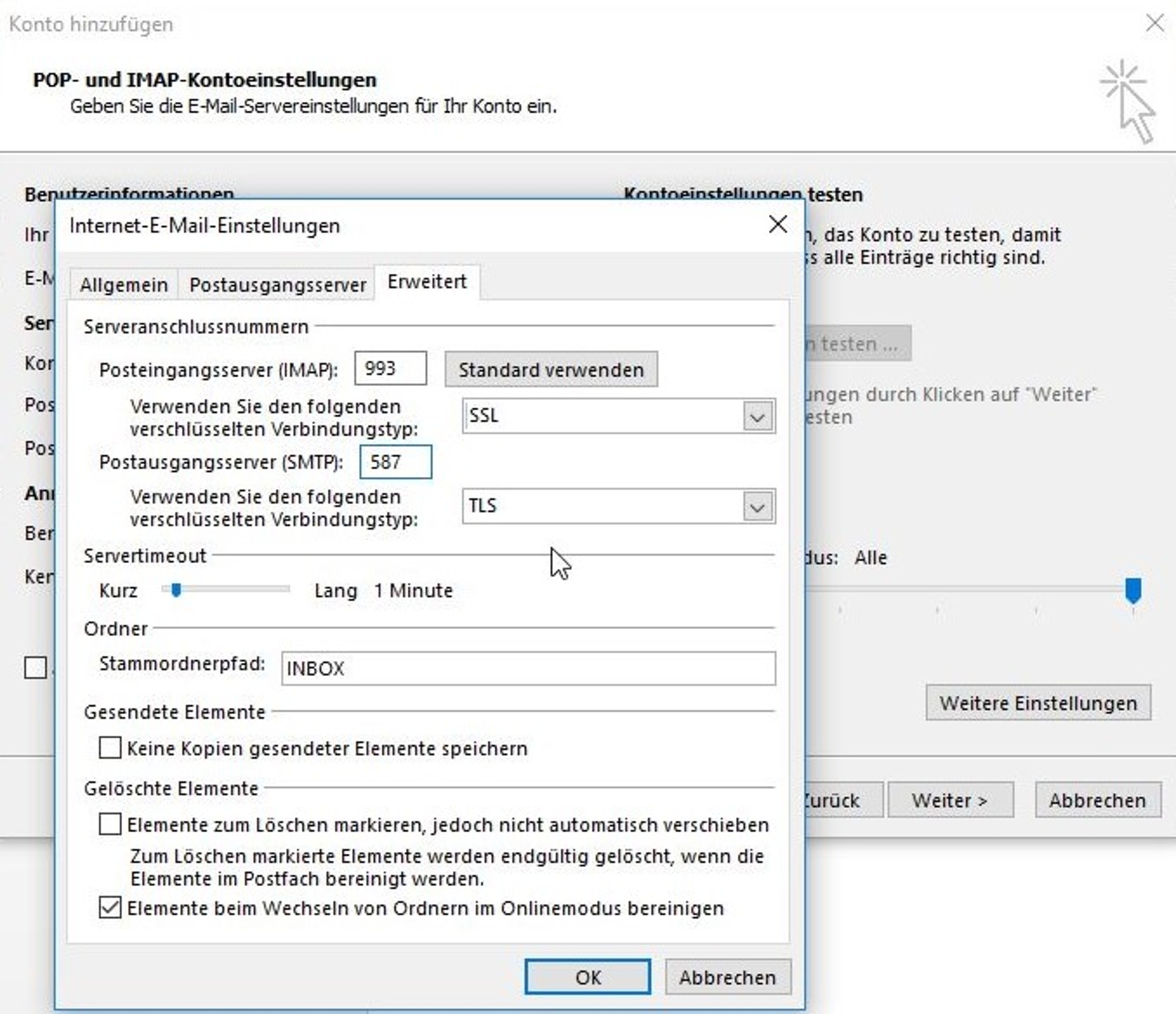Click the Standard verwenden button
The image size is (1176, 1014).
click(550, 369)
